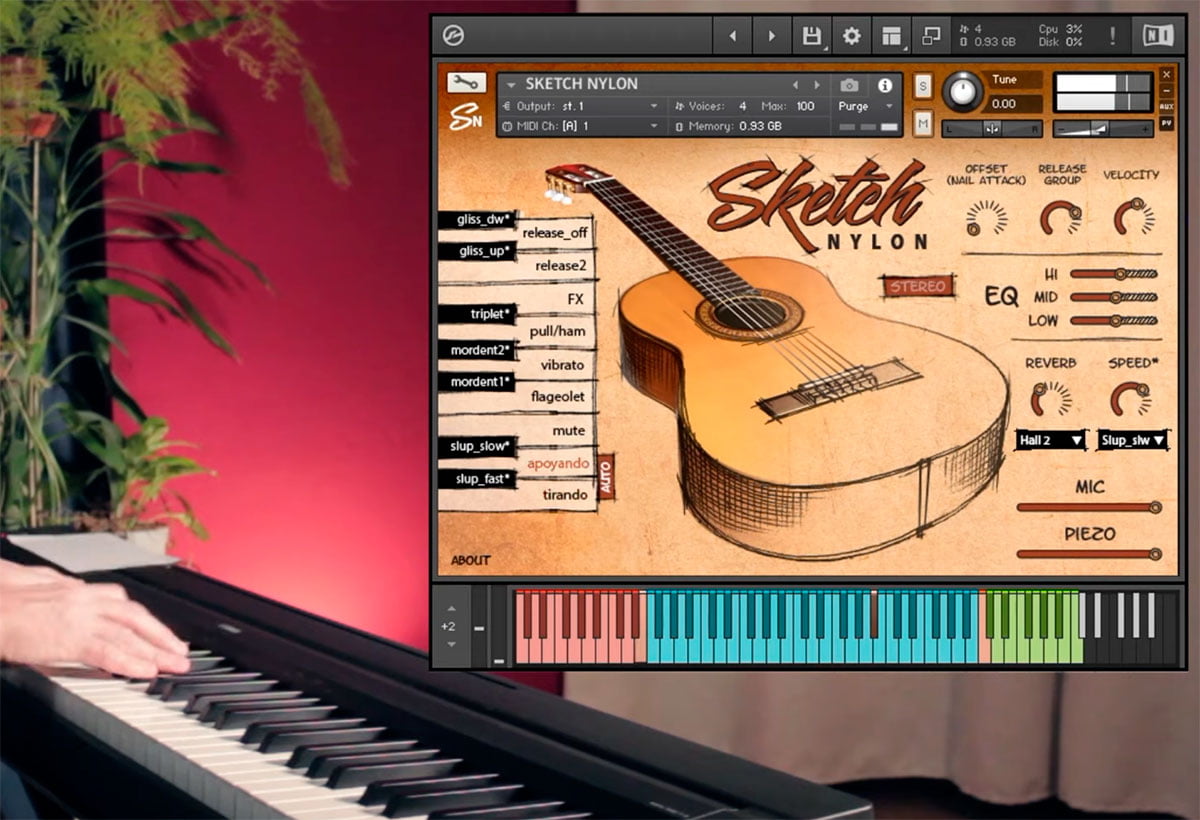Viewport: 1200px width, 820px height.
Task: Click the slup_fast* keyswitch label
Action: [477, 479]
